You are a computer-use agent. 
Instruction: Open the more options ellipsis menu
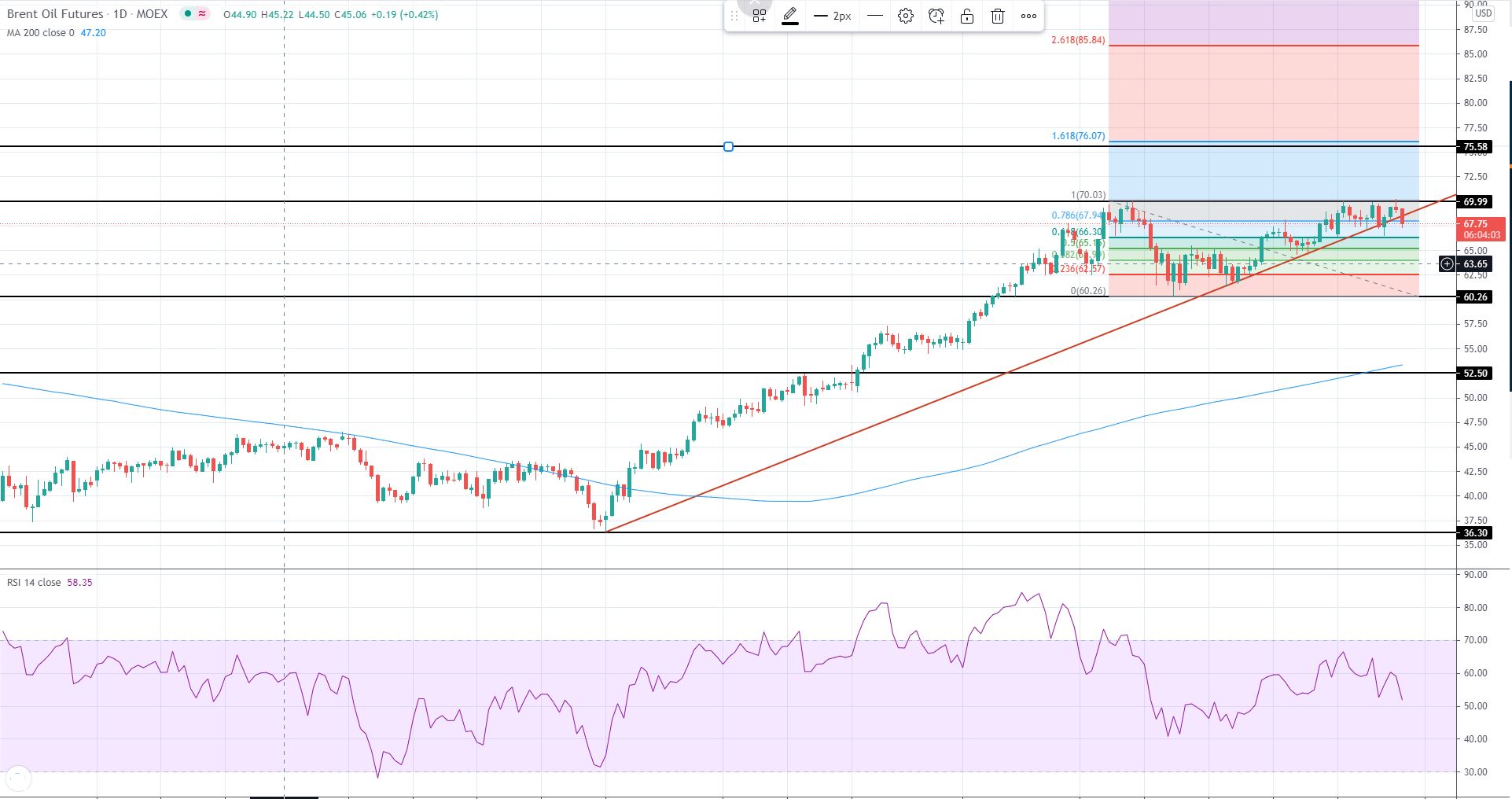(1028, 16)
